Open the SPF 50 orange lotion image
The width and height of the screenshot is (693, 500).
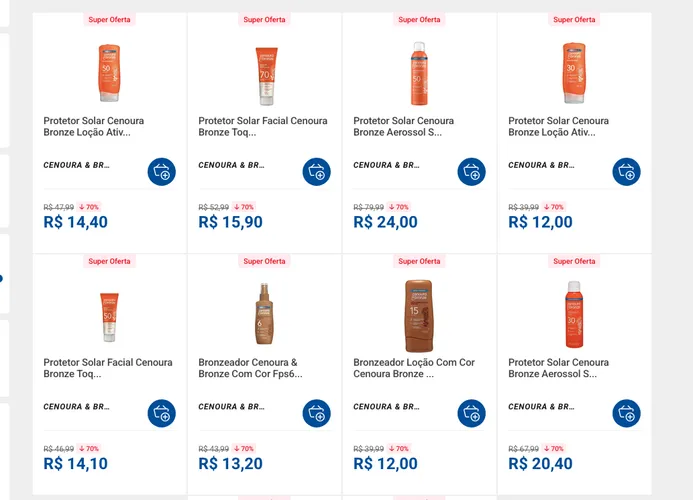pyautogui.click(x=109, y=73)
